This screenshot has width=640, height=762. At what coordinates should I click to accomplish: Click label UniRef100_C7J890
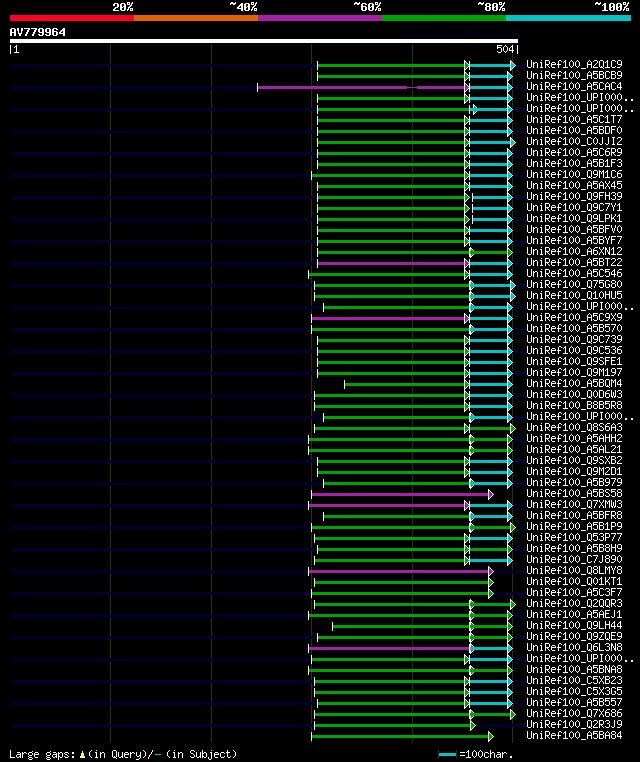[574, 559]
